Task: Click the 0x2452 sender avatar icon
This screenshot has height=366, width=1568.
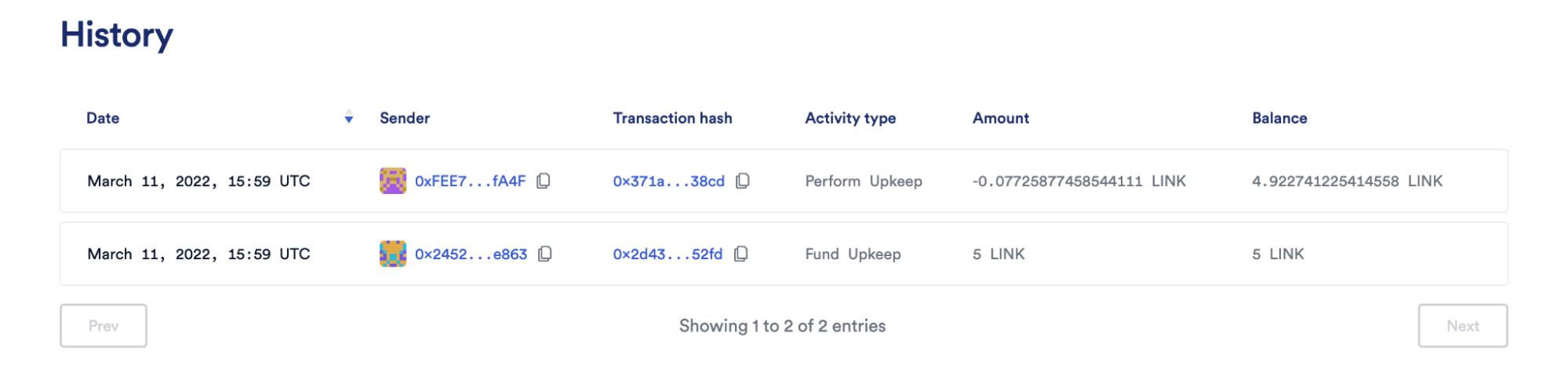Action: [393, 254]
